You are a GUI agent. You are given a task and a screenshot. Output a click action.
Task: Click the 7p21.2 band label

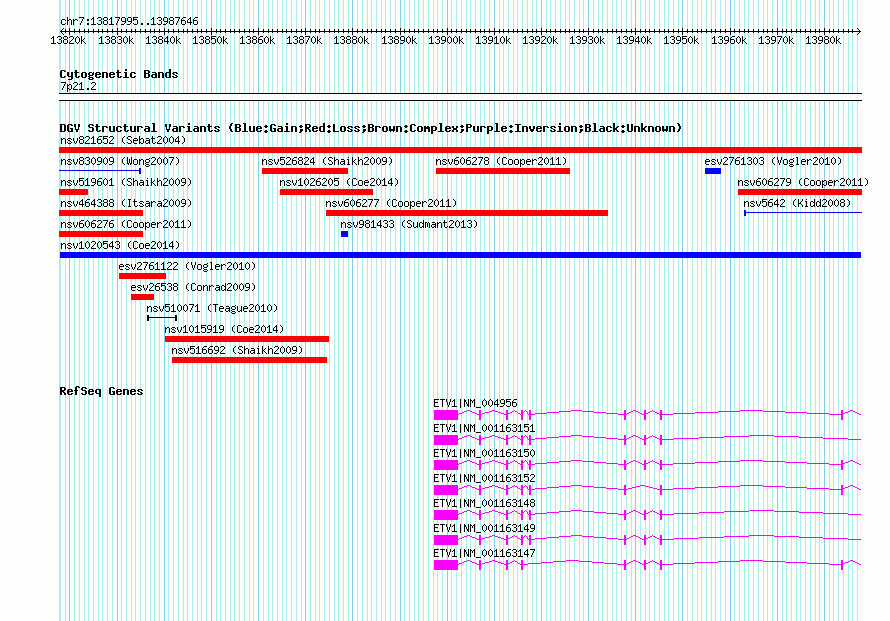pos(78,86)
